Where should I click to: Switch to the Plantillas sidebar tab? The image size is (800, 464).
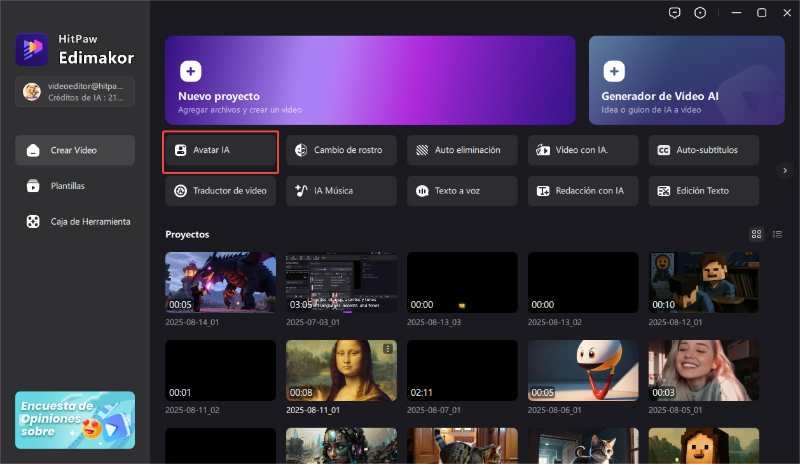click(75, 186)
